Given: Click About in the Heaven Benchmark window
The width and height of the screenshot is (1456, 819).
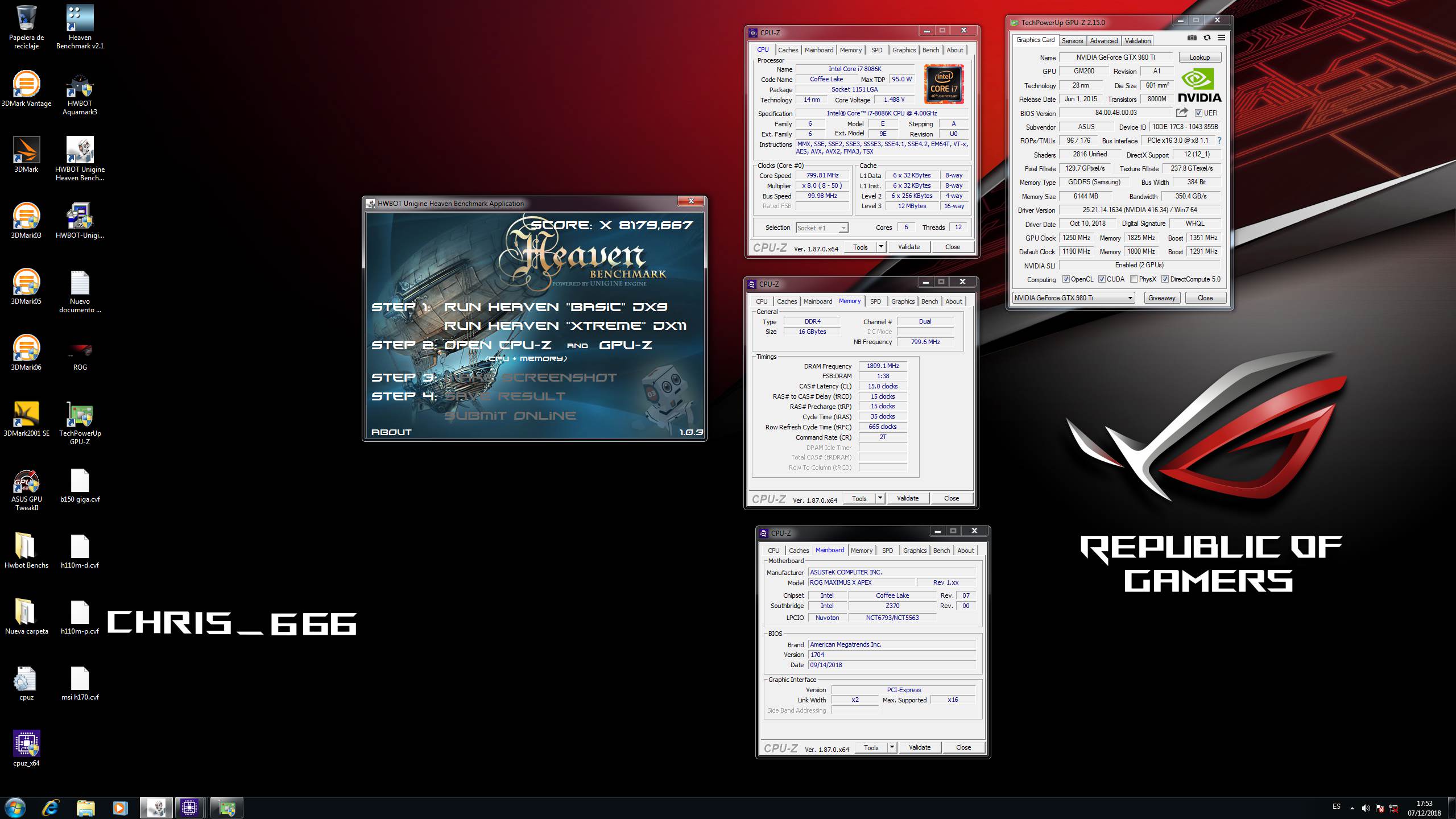Looking at the screenshot, I should coord(391,432).
